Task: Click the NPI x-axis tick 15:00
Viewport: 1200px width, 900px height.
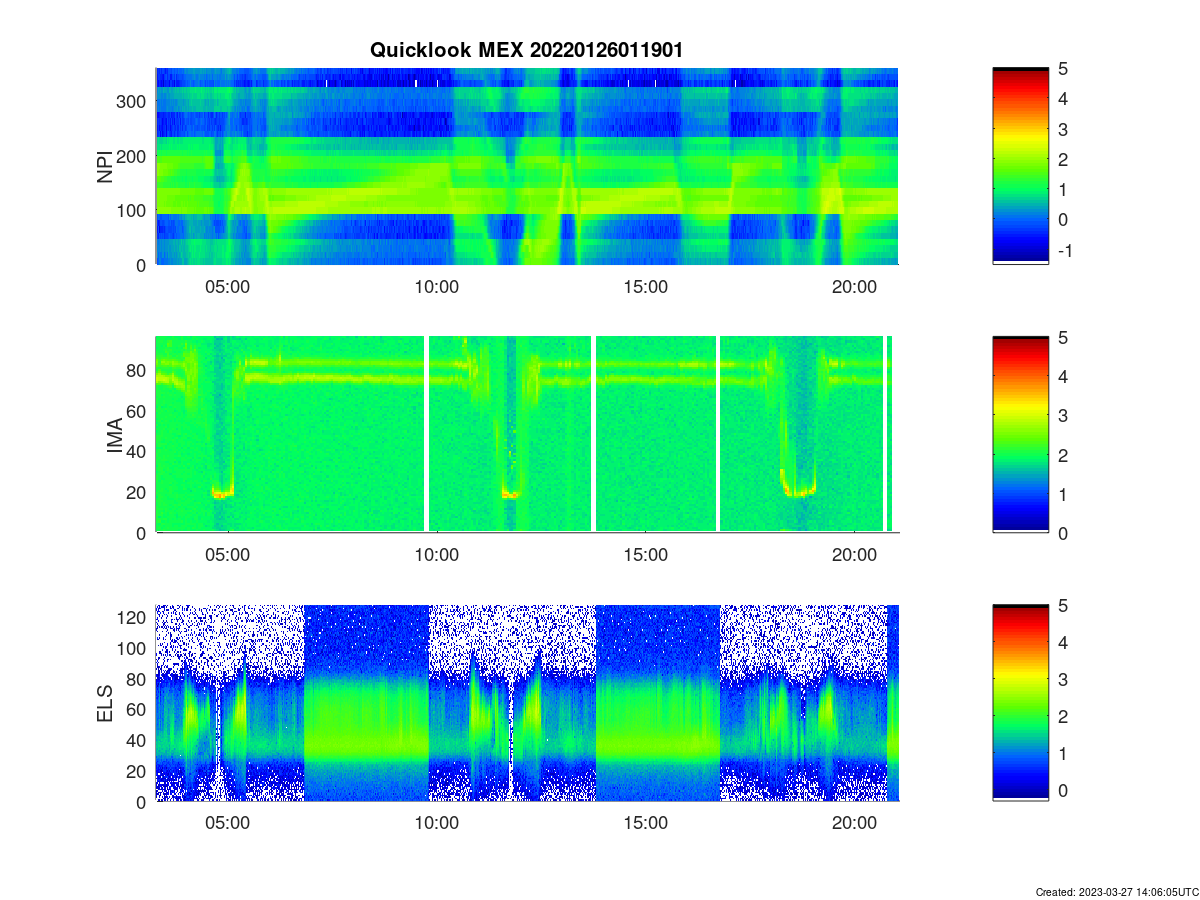Action: (646, 285)
